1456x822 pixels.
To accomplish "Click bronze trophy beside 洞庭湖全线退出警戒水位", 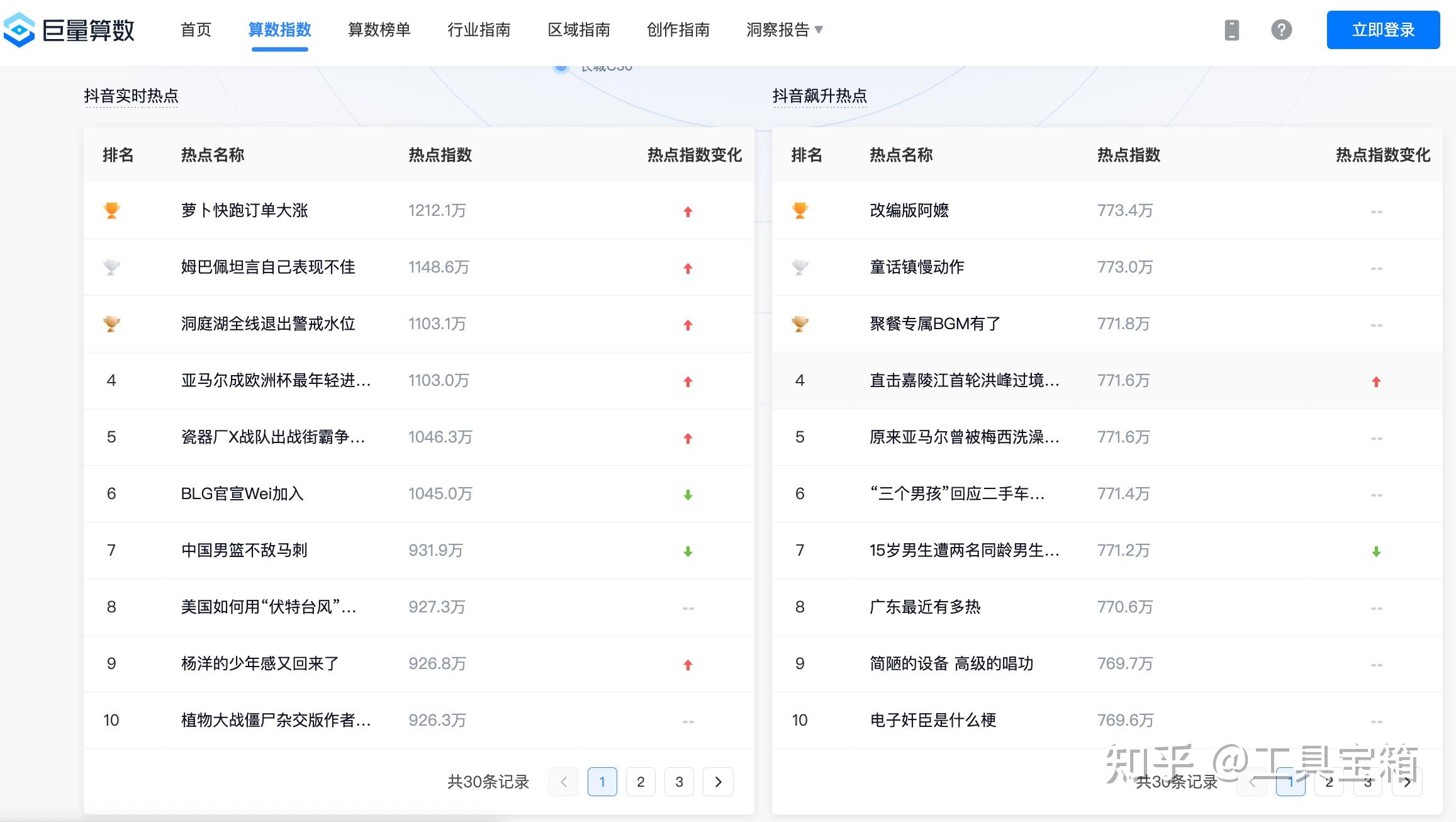I will [111, 324].
